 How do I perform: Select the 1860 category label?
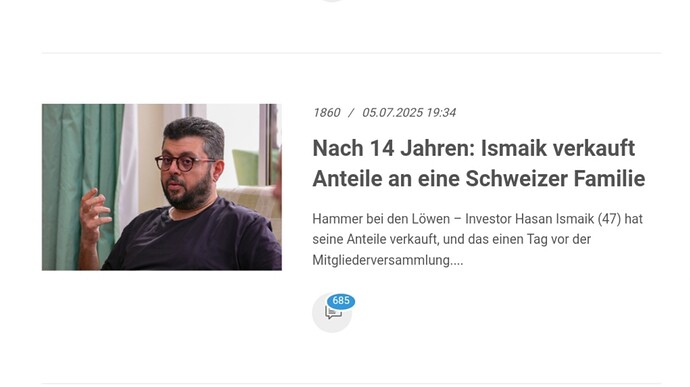(x=327, y=113)
